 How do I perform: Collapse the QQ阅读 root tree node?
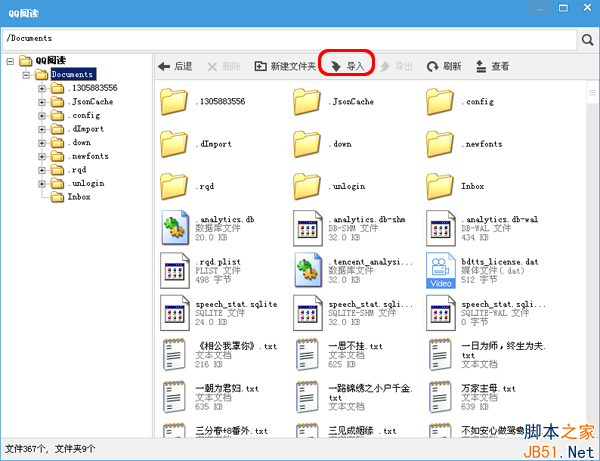tap(10, 61)
